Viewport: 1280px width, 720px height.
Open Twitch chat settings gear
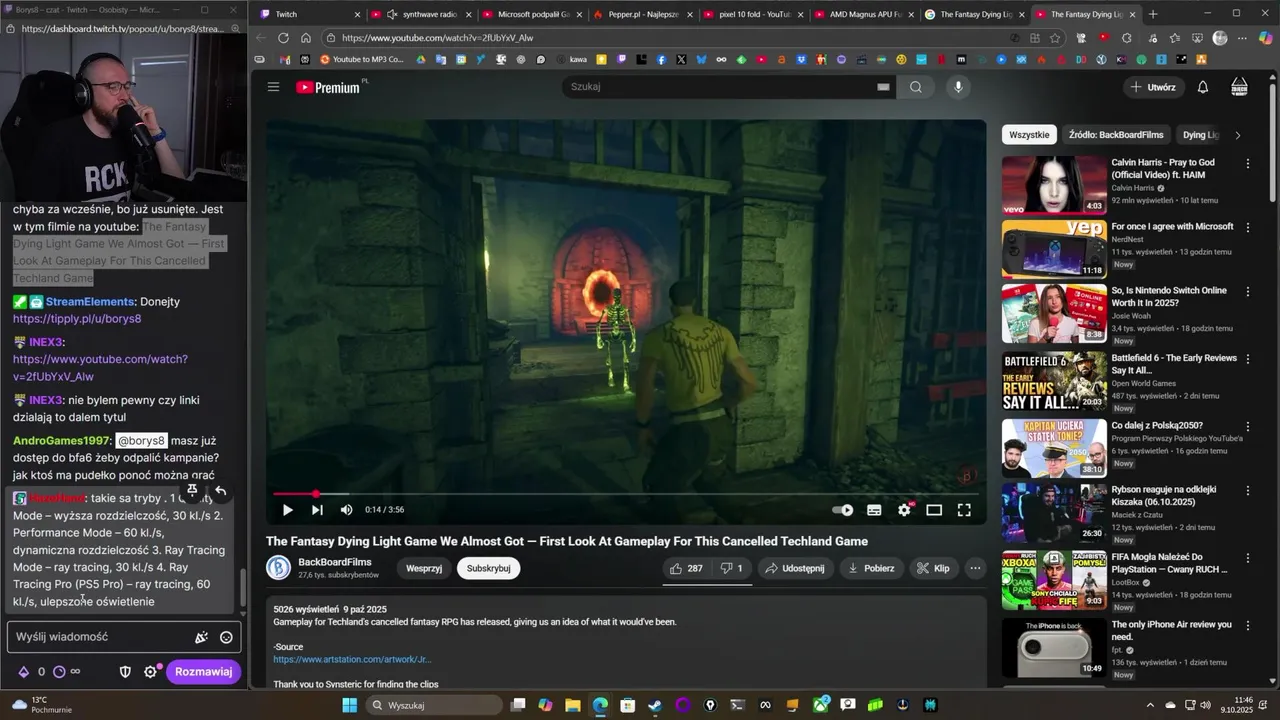[150, 672]
